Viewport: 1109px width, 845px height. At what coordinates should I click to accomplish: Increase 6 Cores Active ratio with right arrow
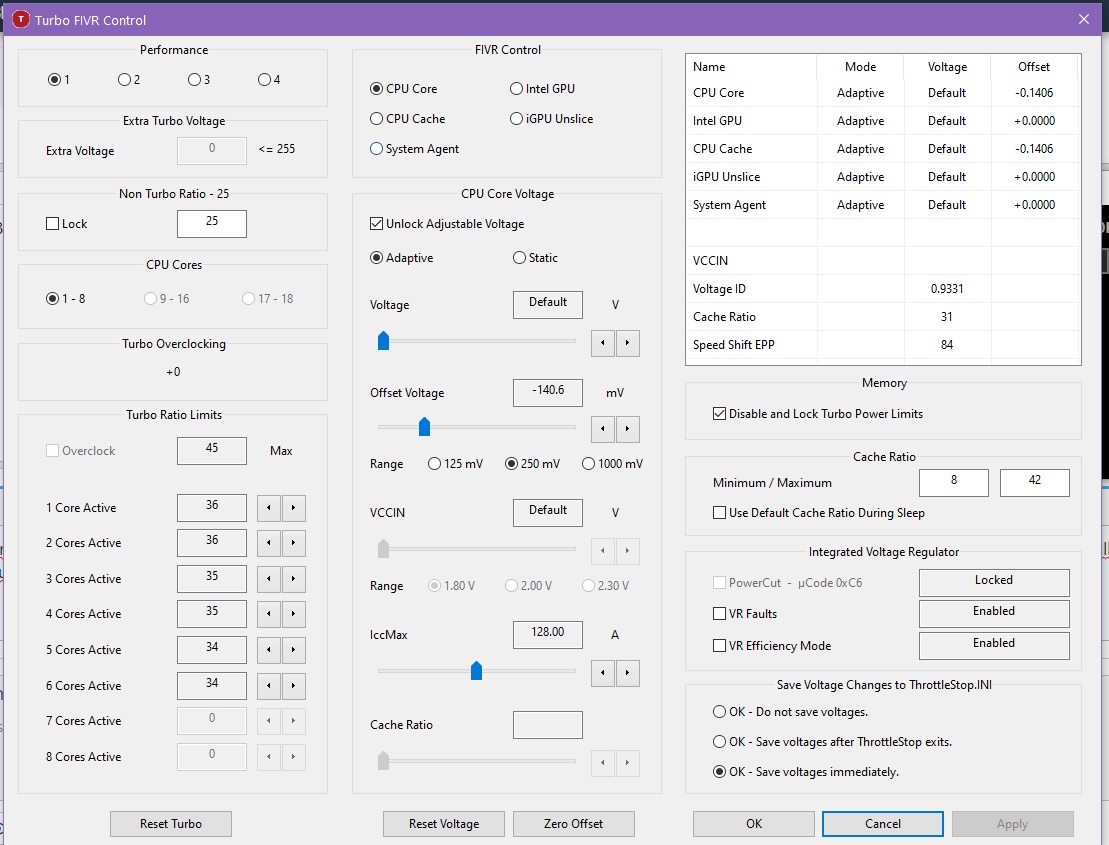coord(294,686)
